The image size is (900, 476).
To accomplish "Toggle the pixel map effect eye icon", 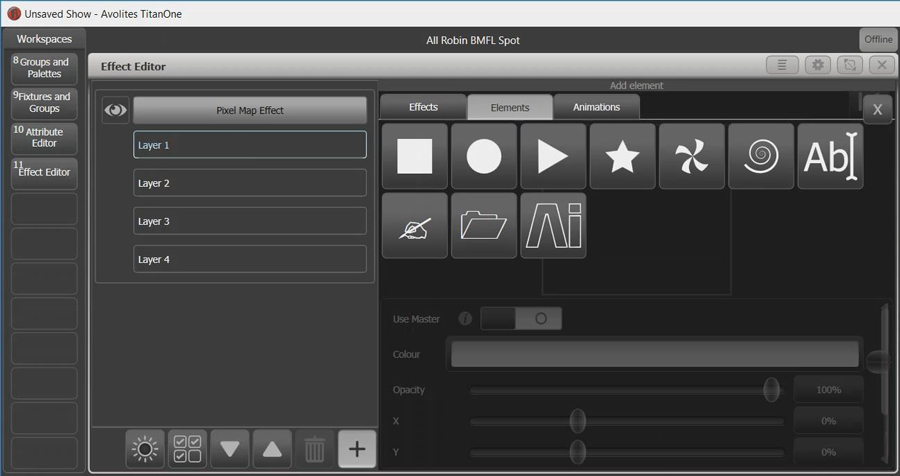I will tap(115, 110).
